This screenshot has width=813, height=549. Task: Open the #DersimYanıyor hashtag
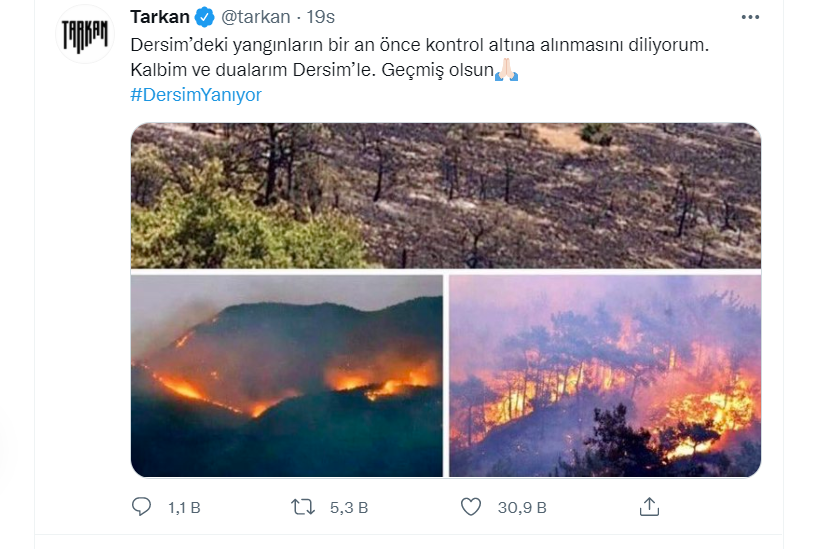(x=196, y=95)
